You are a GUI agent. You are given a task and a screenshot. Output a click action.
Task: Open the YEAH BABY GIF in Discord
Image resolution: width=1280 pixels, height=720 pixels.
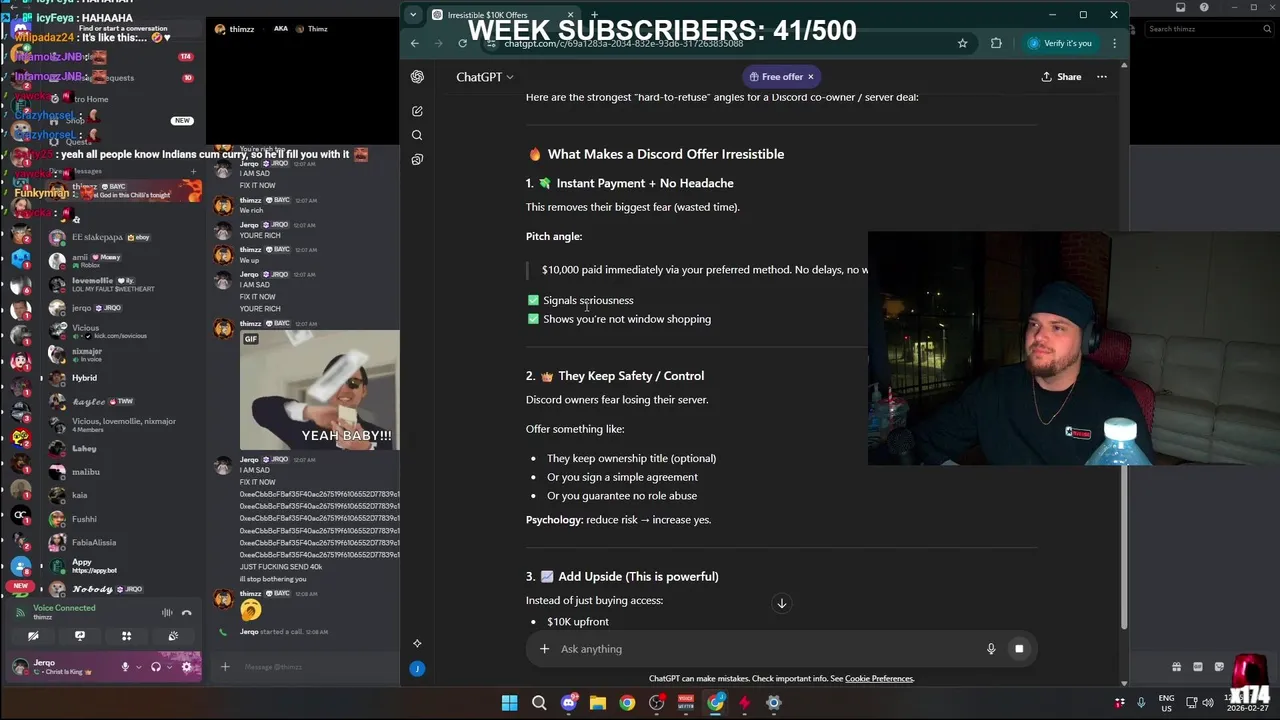point(319,390)
